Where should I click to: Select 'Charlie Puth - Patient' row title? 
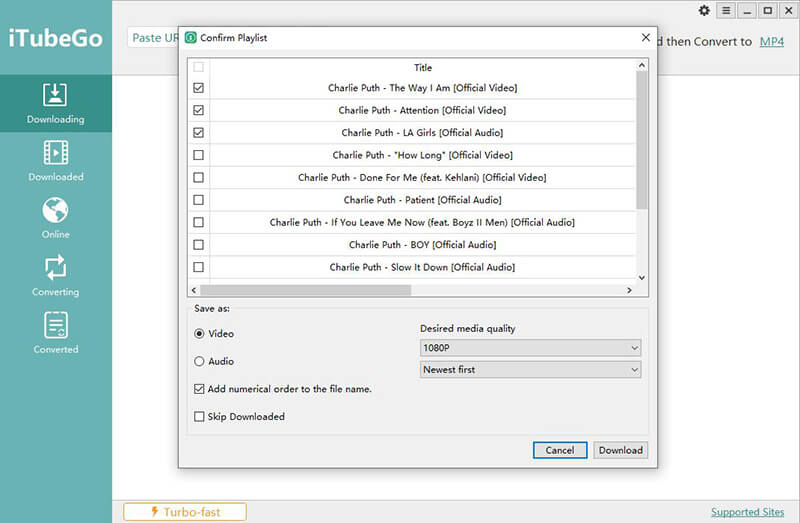tap(422, 200)
